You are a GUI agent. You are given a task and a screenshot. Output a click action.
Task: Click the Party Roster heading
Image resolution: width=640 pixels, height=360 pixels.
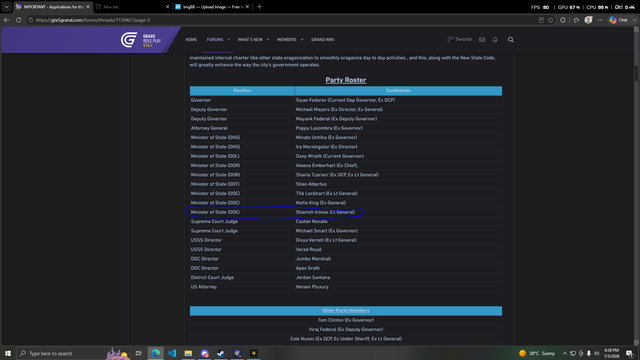(346, 80)
